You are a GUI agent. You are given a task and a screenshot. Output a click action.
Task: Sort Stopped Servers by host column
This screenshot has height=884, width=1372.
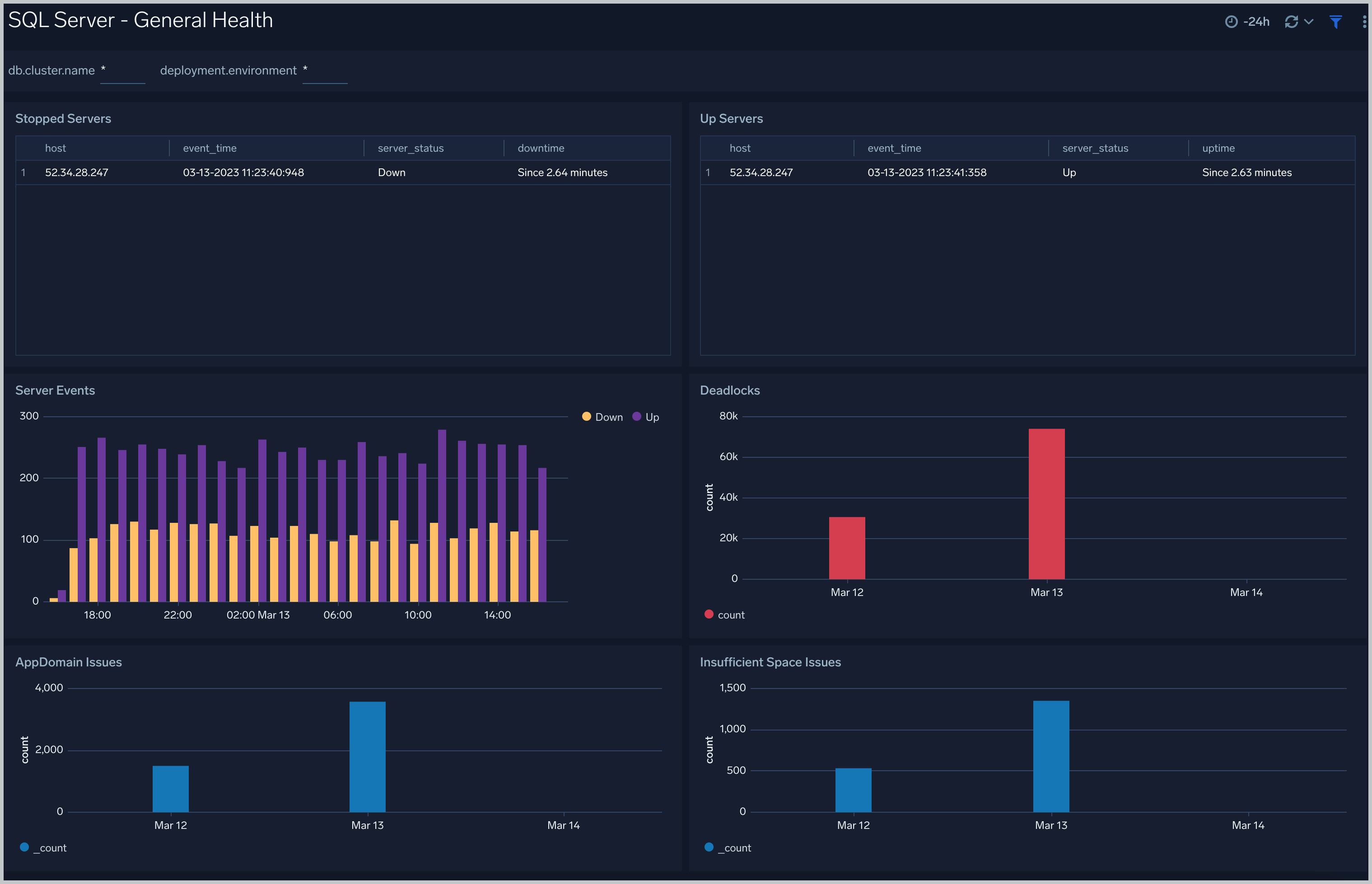point(55,148)
